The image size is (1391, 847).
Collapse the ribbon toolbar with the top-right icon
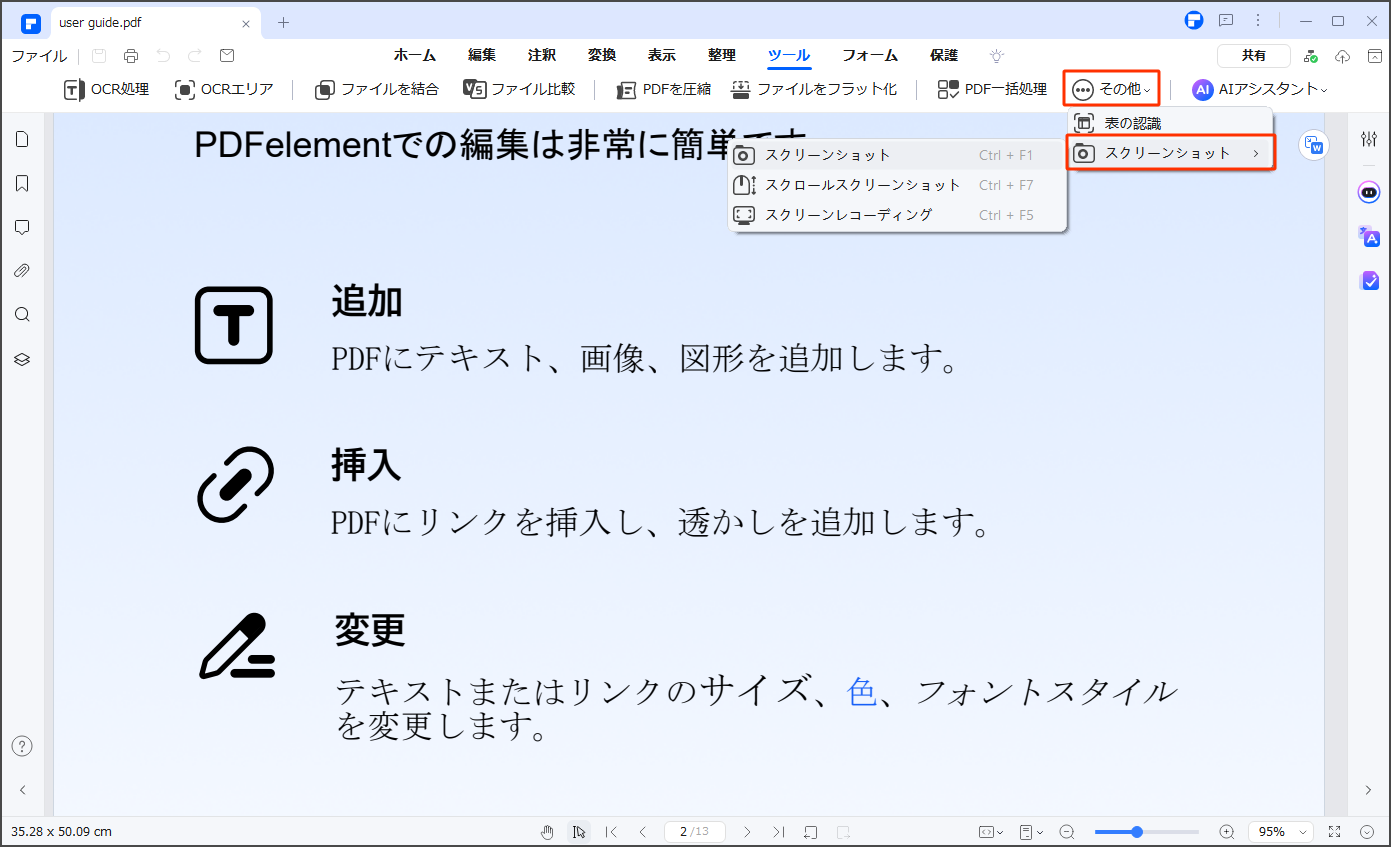click(1375, 56)
